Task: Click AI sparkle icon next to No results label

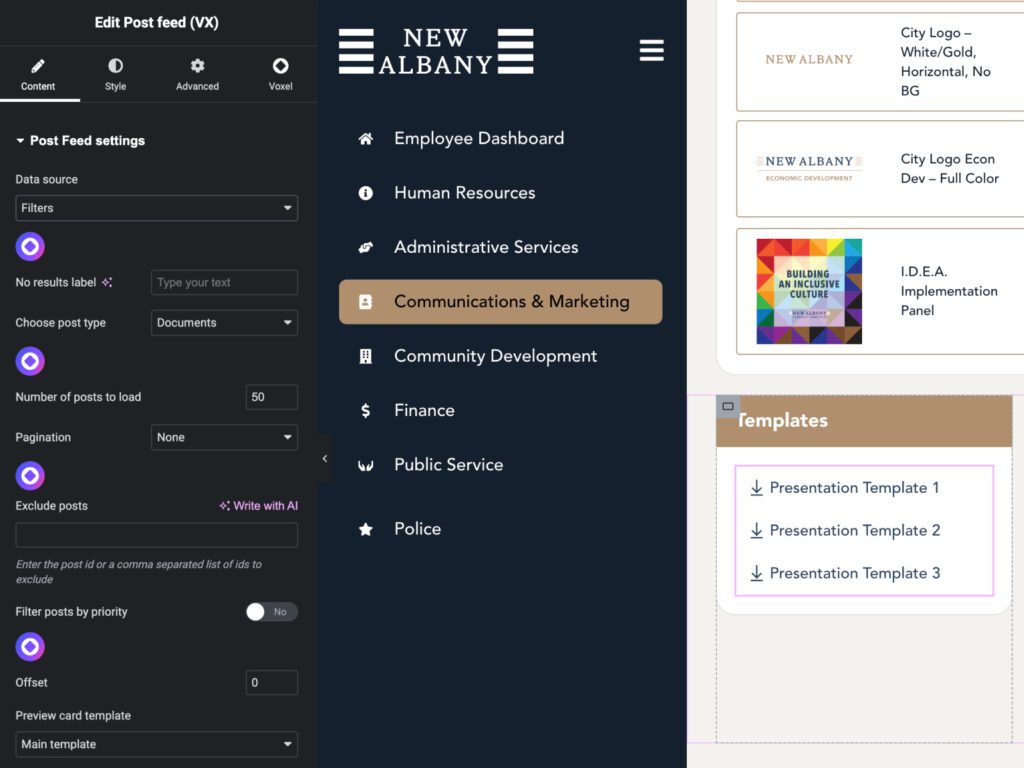Action: (107, 282)
